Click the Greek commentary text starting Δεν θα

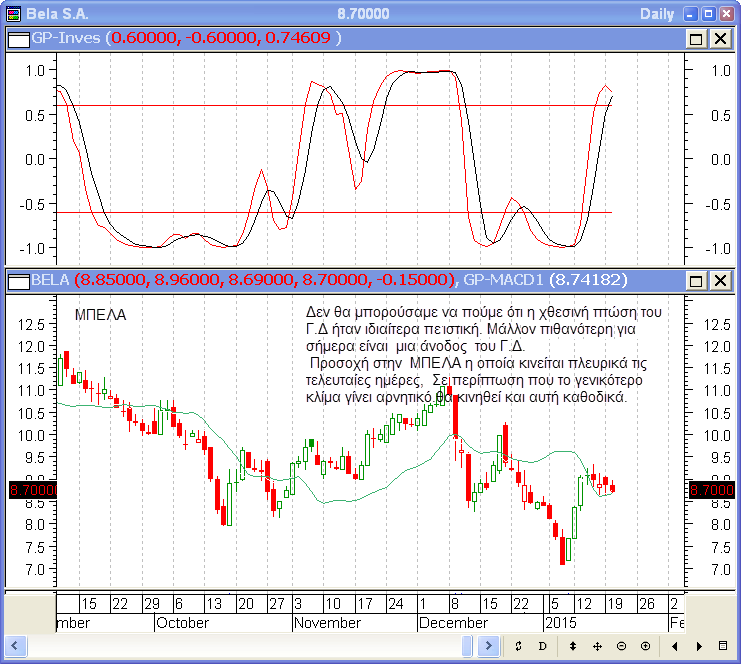[483, 354]
